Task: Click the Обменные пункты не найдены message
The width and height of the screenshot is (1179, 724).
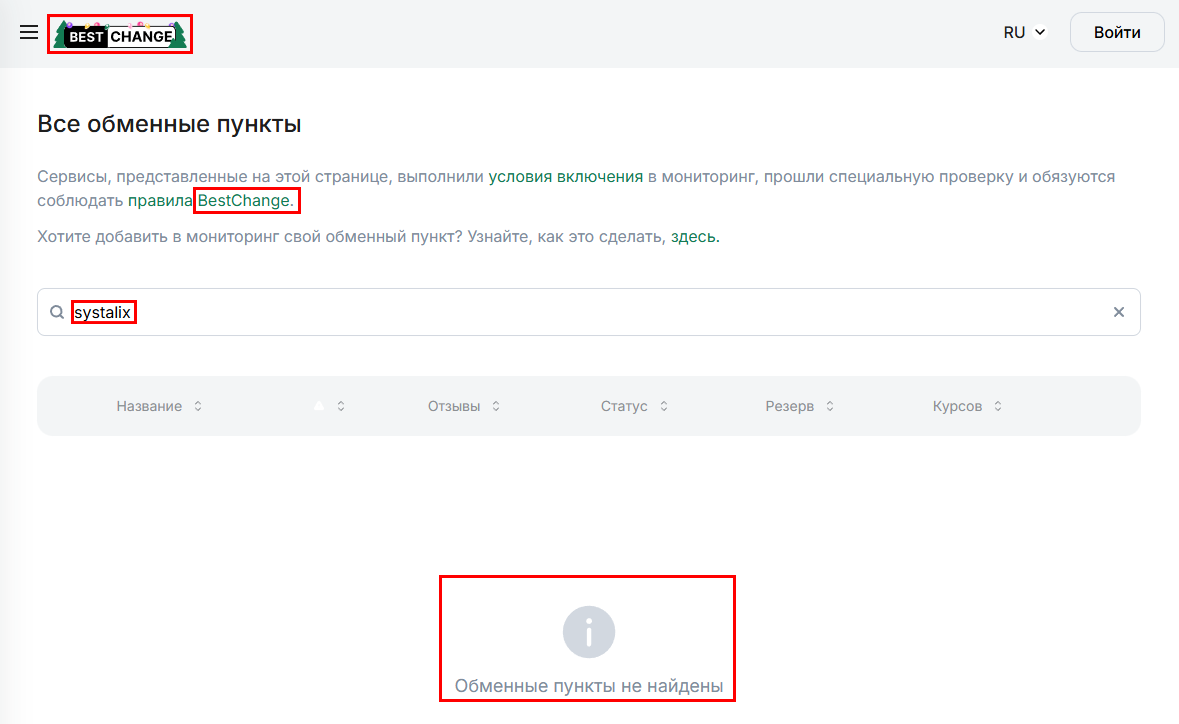Action: [x=588, y=685]
